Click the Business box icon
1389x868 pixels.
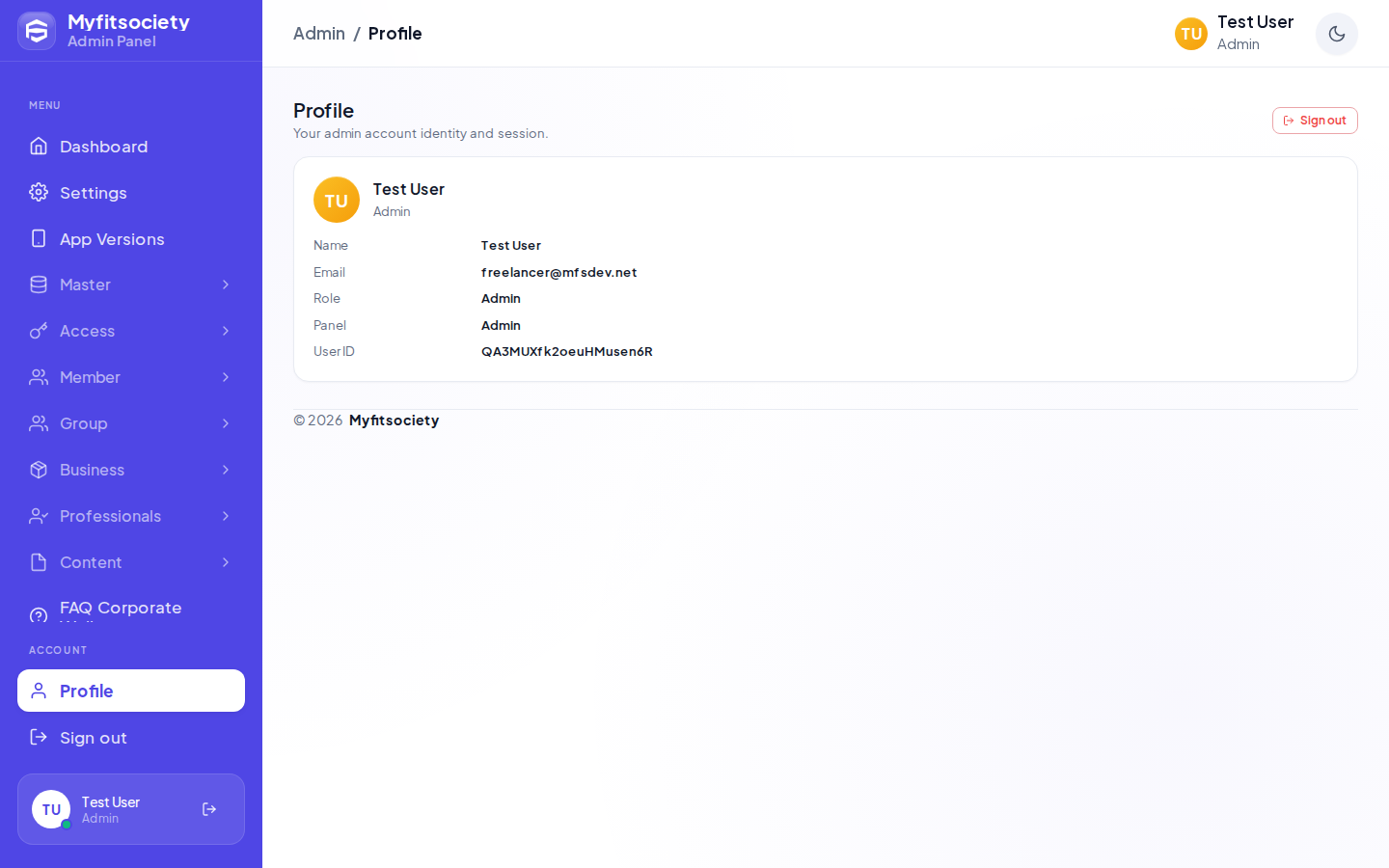(39, 470)
